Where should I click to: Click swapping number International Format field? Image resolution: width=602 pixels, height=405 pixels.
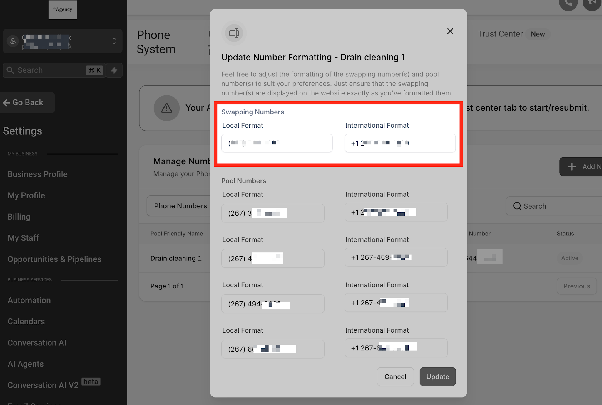(400, 143)
